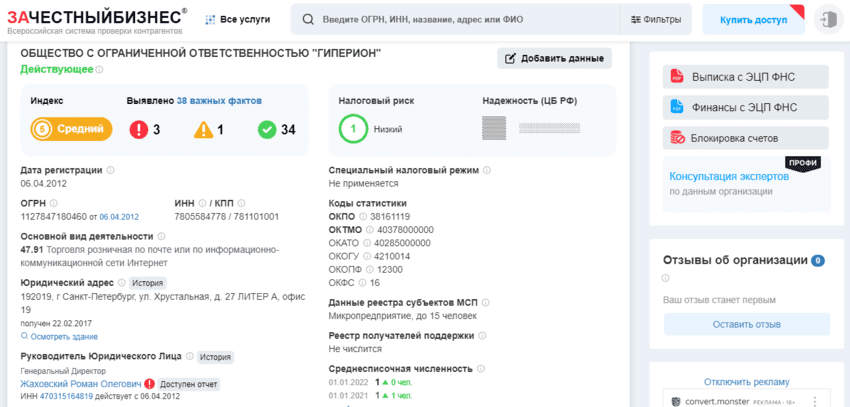Click the Оставить отзыв button
Viewport: 850px width, 407px height.
tap(746, 325)
